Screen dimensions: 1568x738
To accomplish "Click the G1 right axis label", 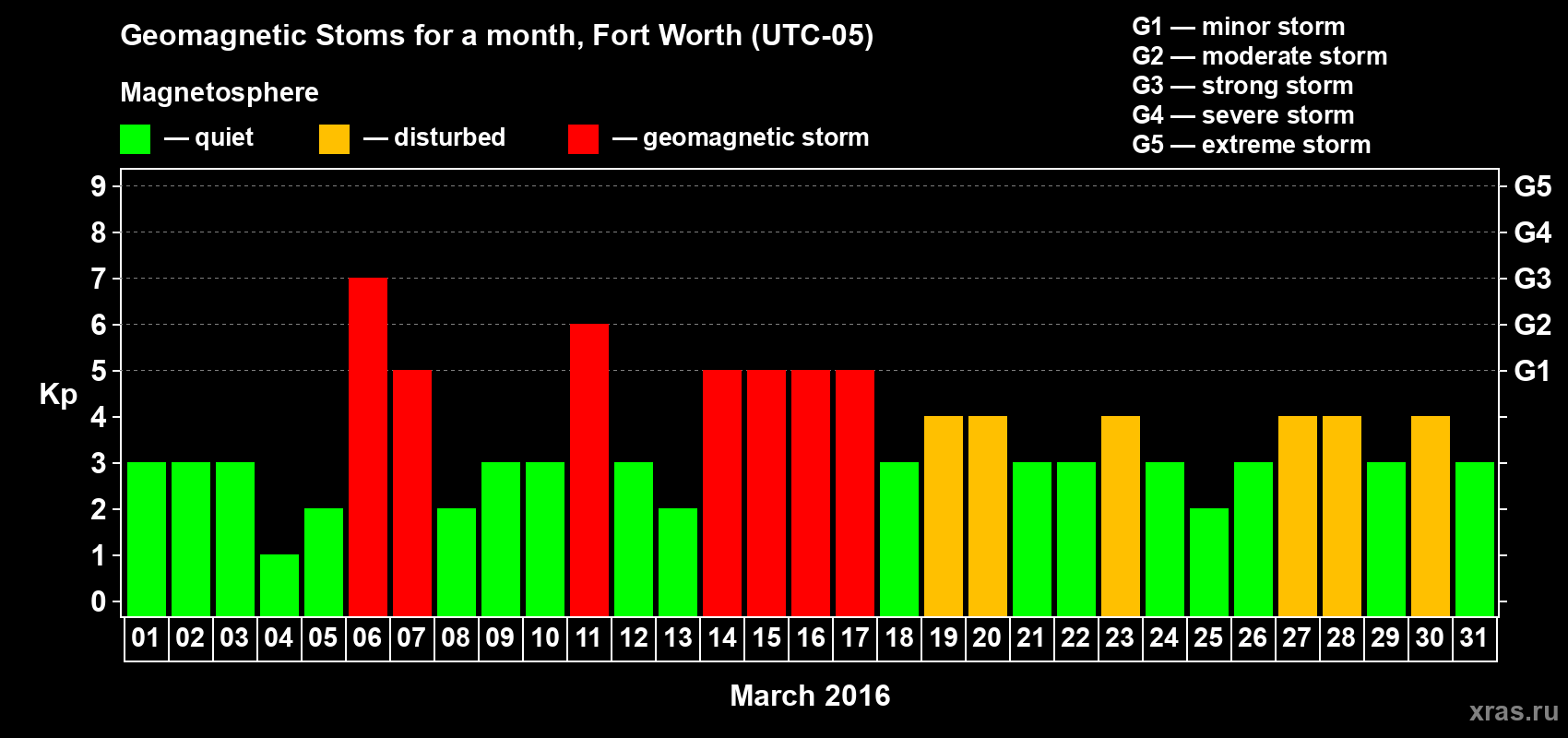I will pyautogui.click(x=1533, y=371).
